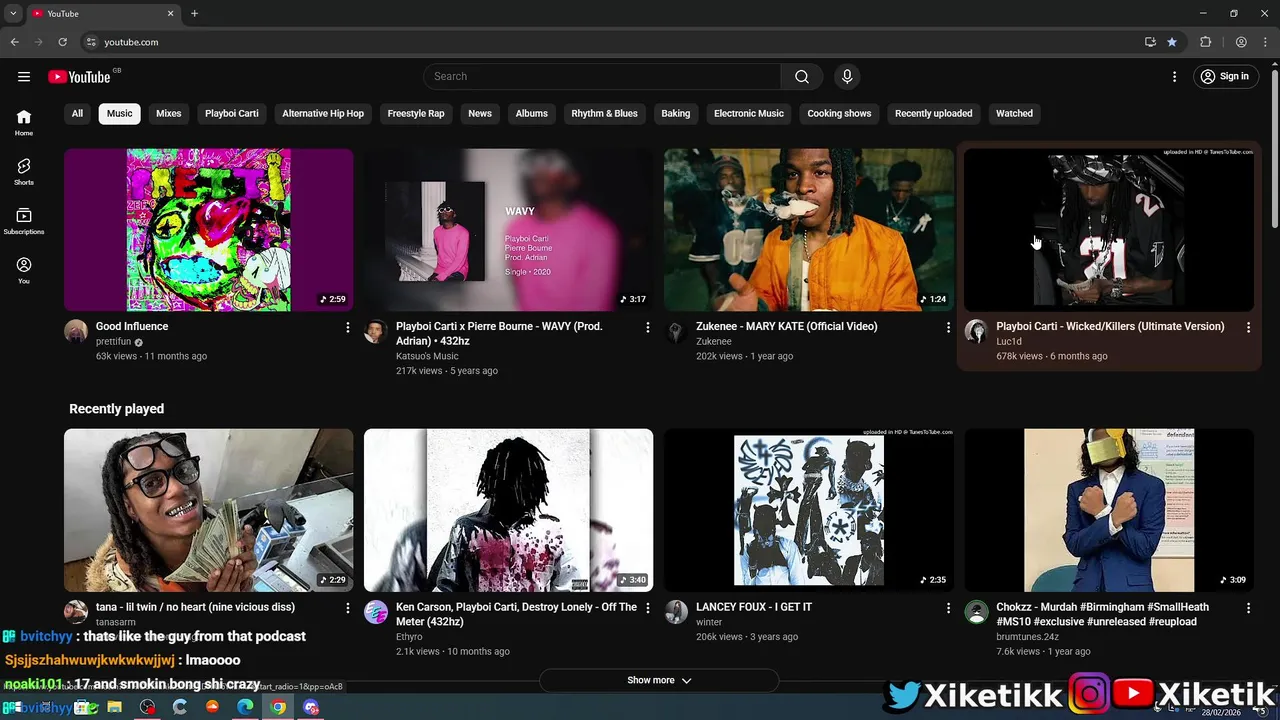The height and width of the screenshot is (720, 1280).
Task: Open YouTube settings three-dot menu in header
Action: (x=1174, y=77)
